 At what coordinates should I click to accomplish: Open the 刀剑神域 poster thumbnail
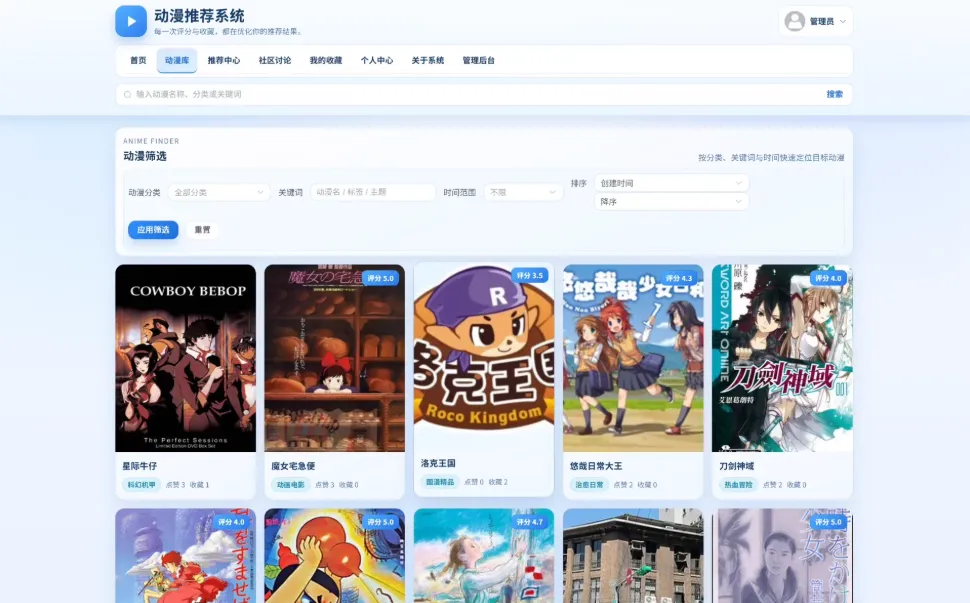click(x=782, y=358)
